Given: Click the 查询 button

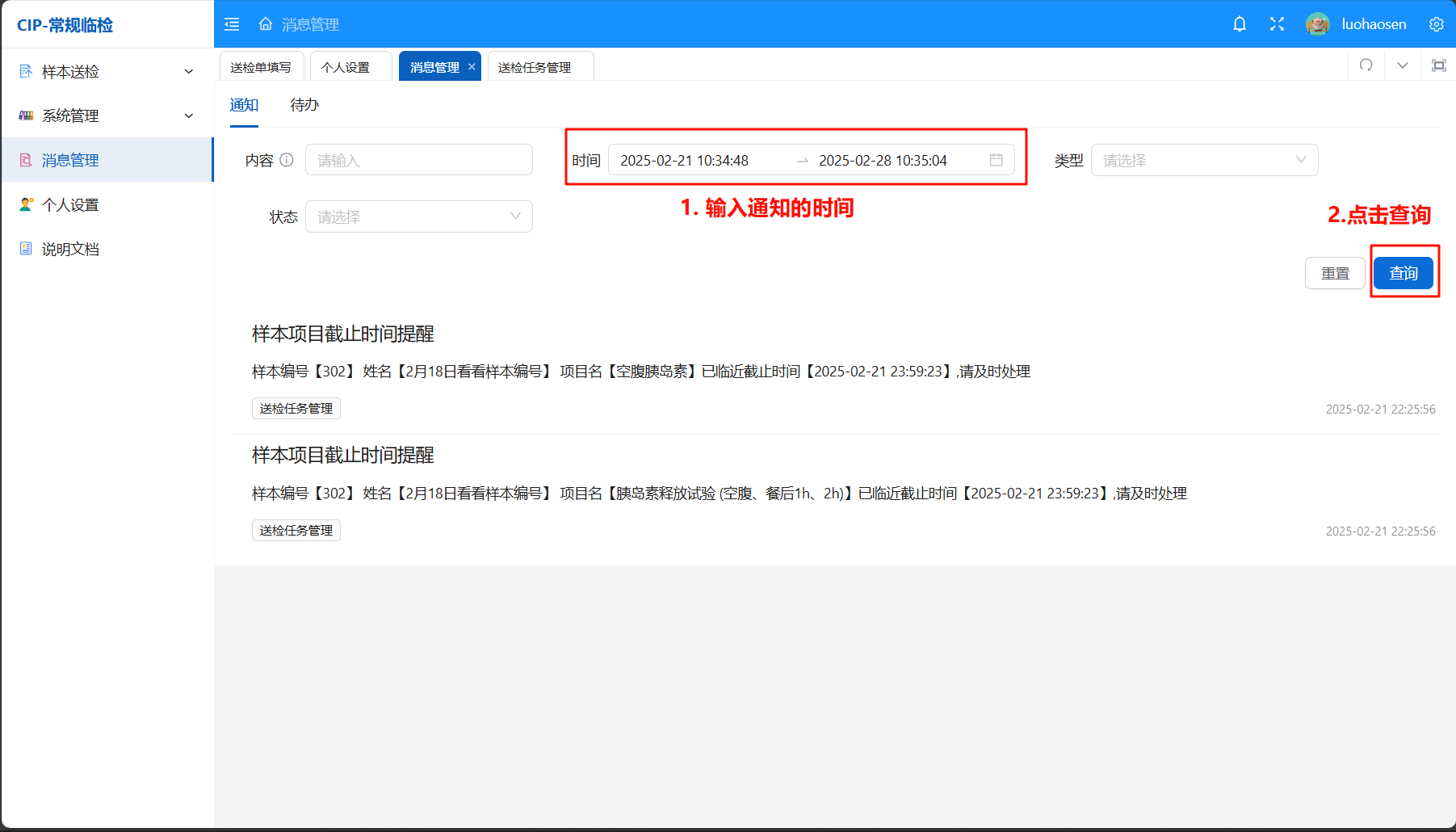Looking at the screenshot, I should [x=1403, y=273].
